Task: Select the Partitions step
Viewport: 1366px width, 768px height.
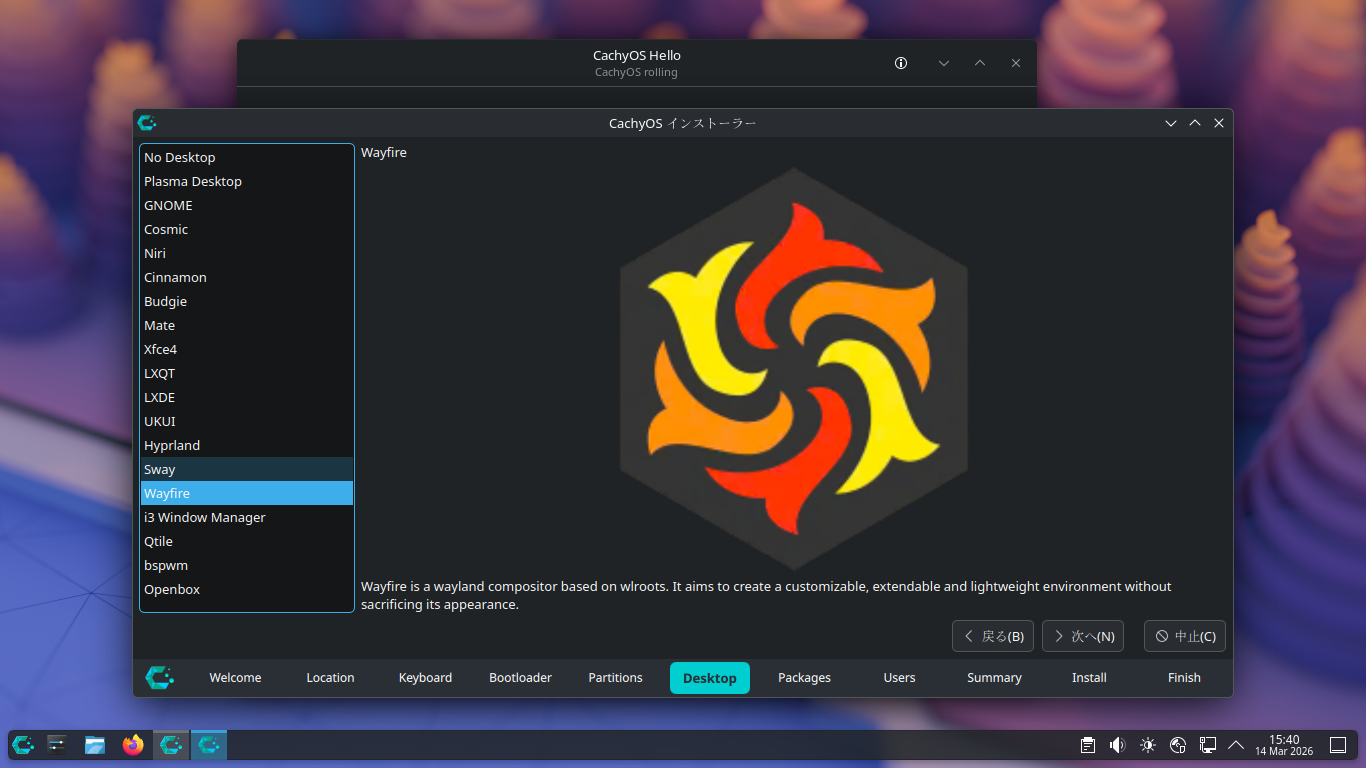Action: pyautogui.click(x=615, y=678)
